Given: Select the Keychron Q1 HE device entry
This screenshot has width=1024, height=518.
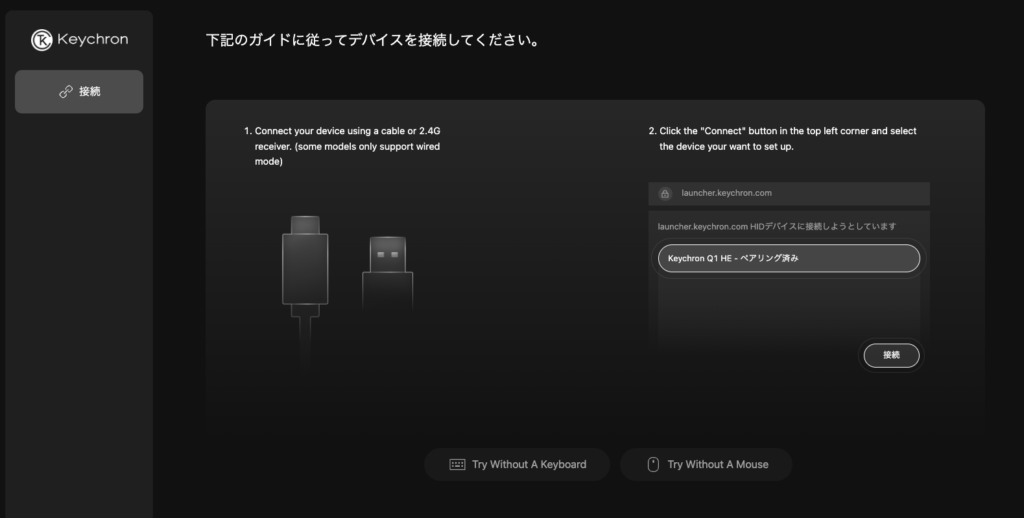Looking at the screenshot, I should [788, 258].
